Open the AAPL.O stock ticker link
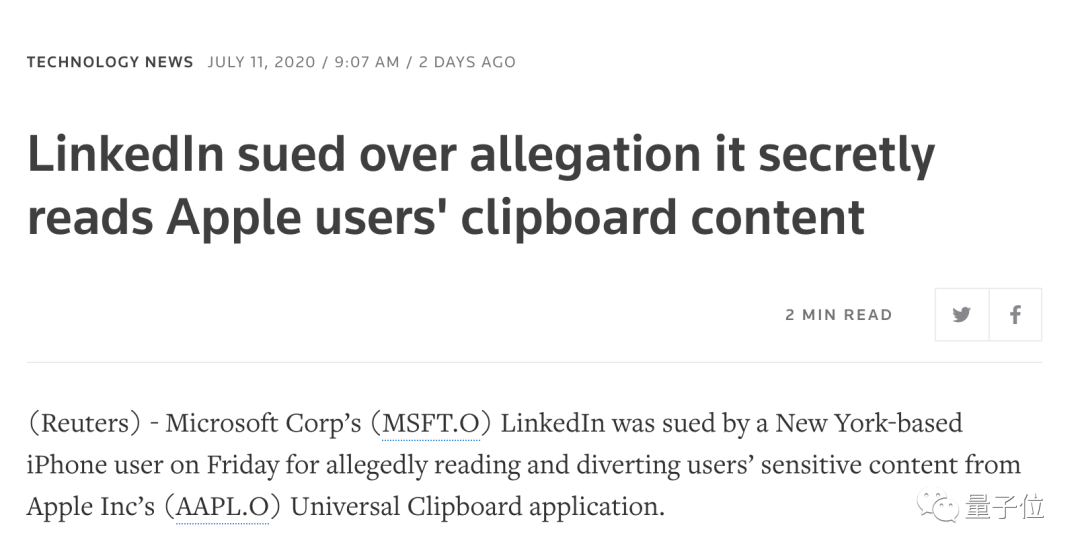 click(x=222, y=507)
